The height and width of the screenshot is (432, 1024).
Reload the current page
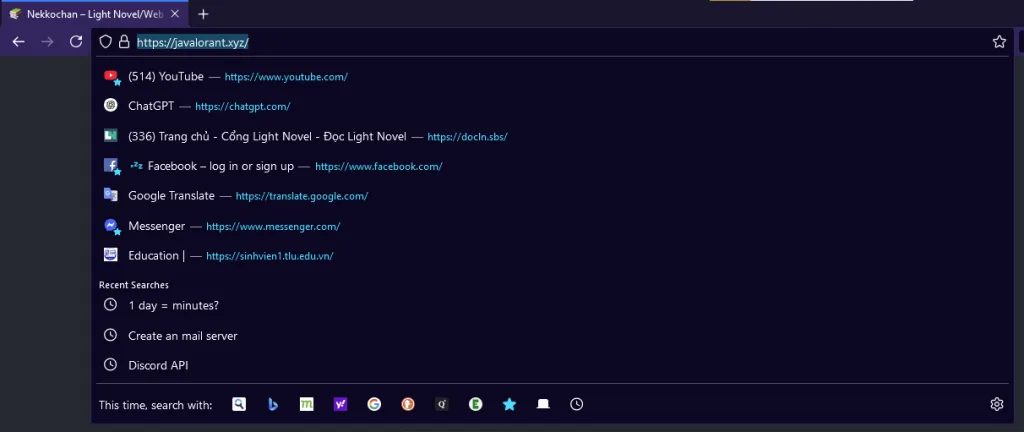76,42
